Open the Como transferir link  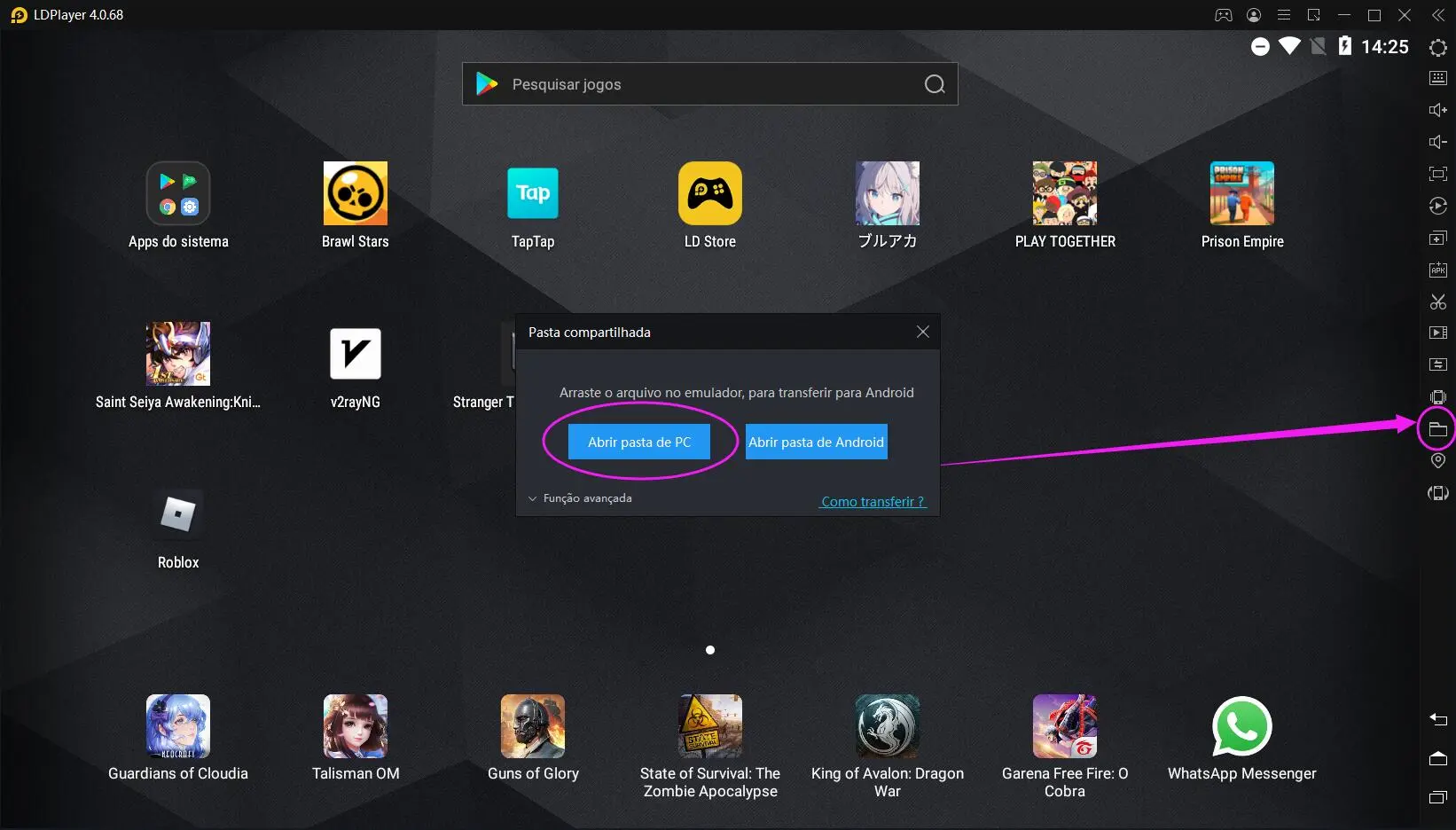(872, 501)
